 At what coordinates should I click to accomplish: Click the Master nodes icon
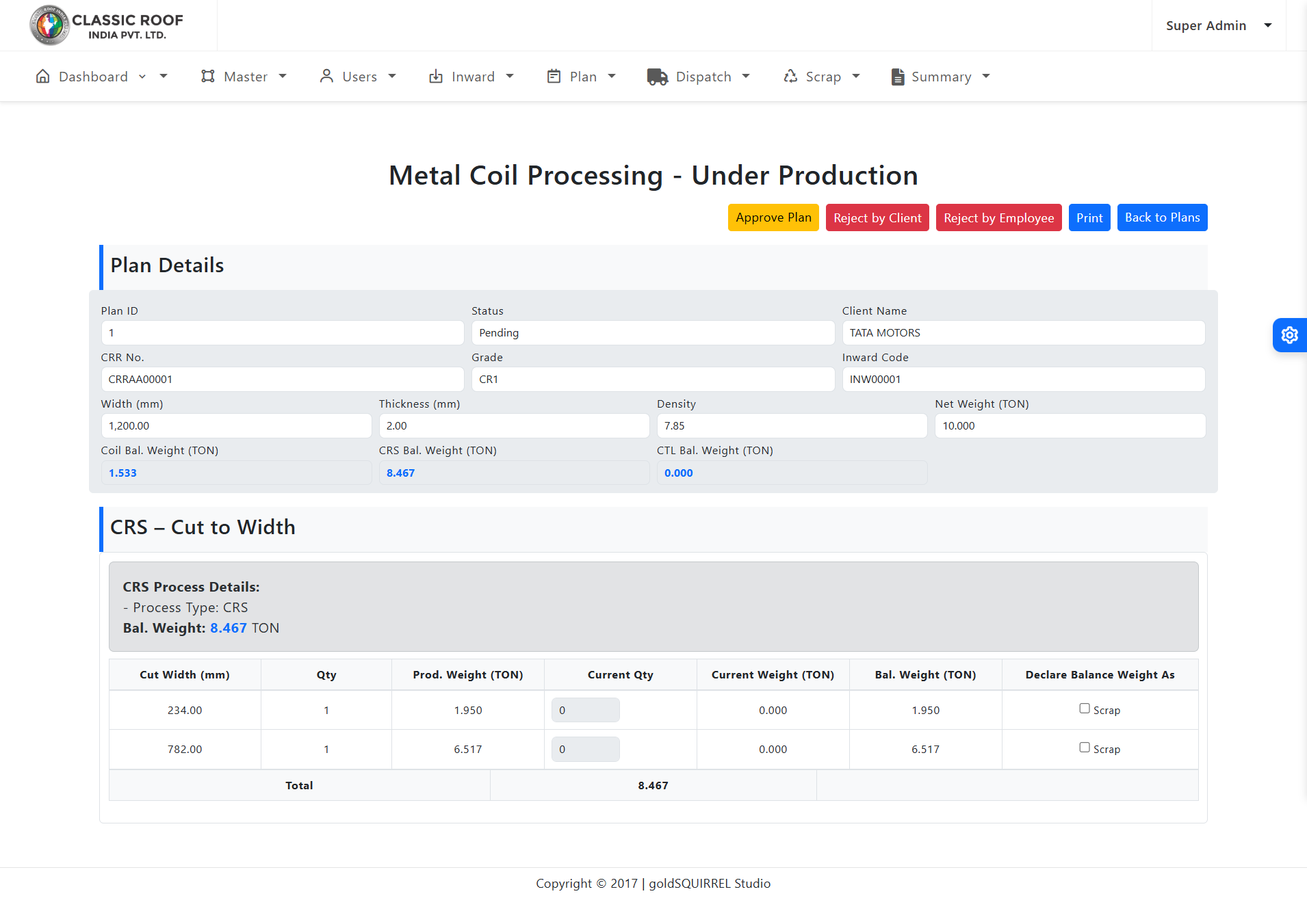[208, 77]
